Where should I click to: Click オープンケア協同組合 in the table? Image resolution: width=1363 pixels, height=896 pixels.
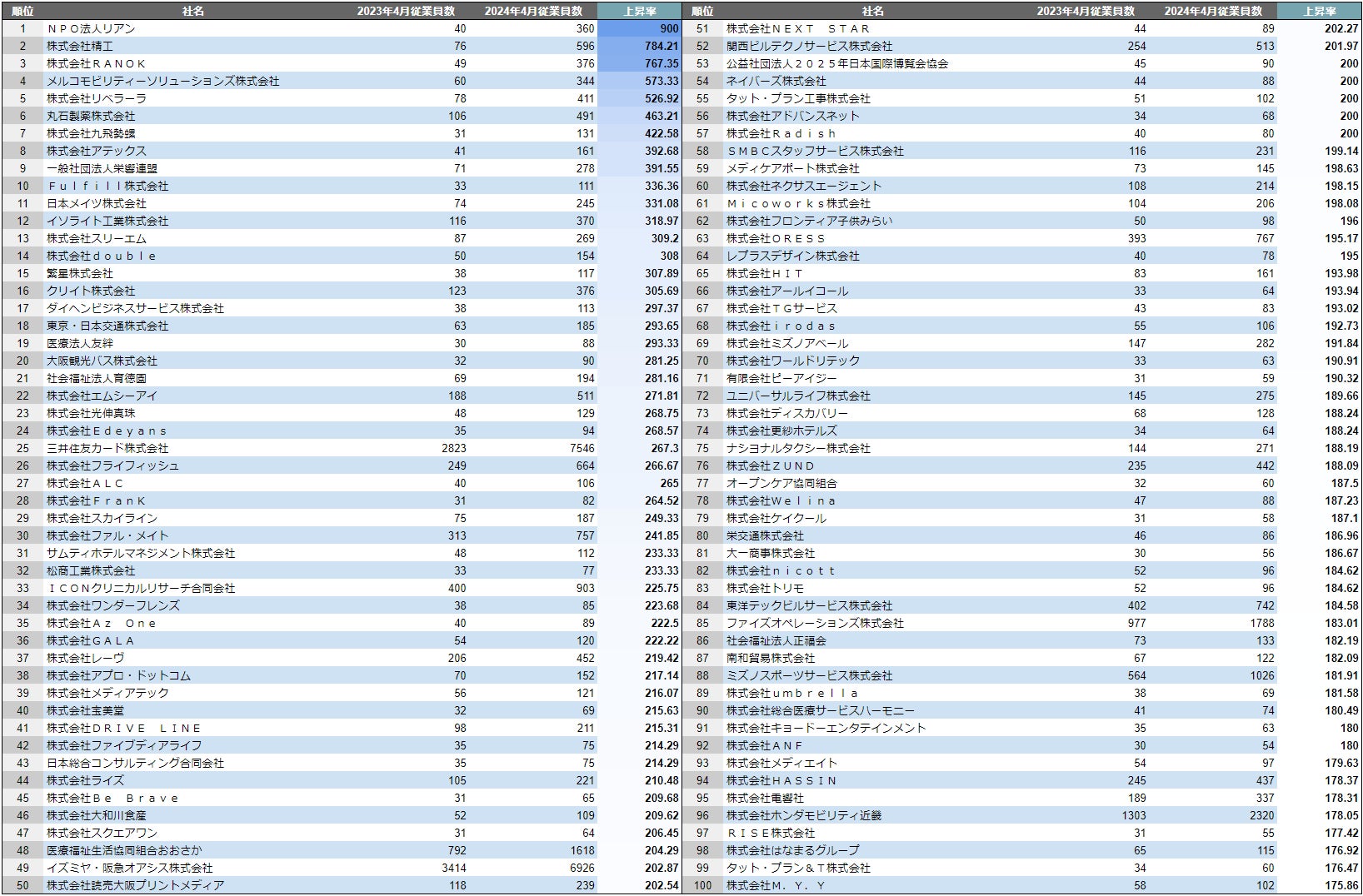click(x=781, y=483)
